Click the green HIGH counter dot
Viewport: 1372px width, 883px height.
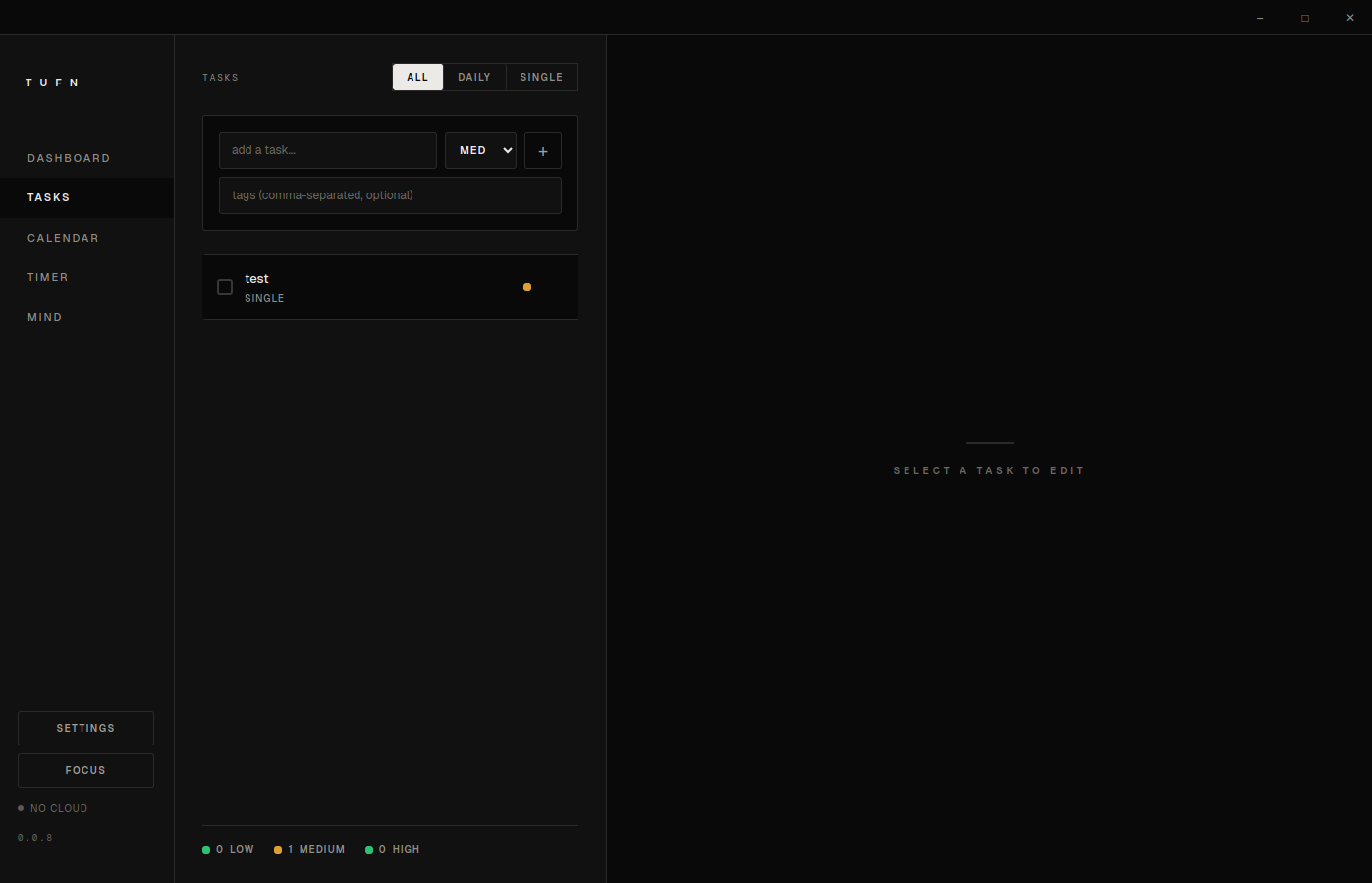[368, 849]
